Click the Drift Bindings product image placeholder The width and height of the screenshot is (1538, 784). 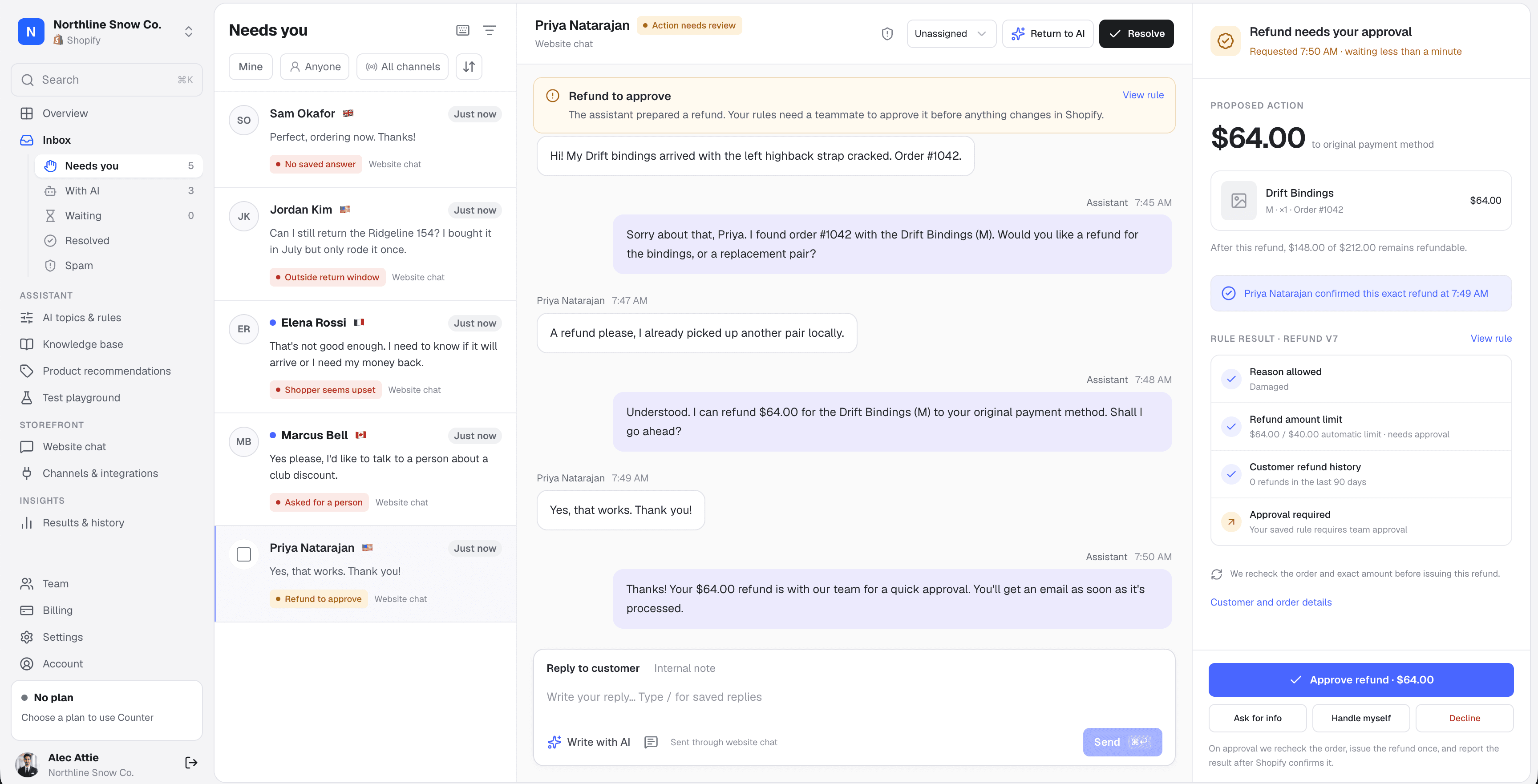(x=1238, y=201)
